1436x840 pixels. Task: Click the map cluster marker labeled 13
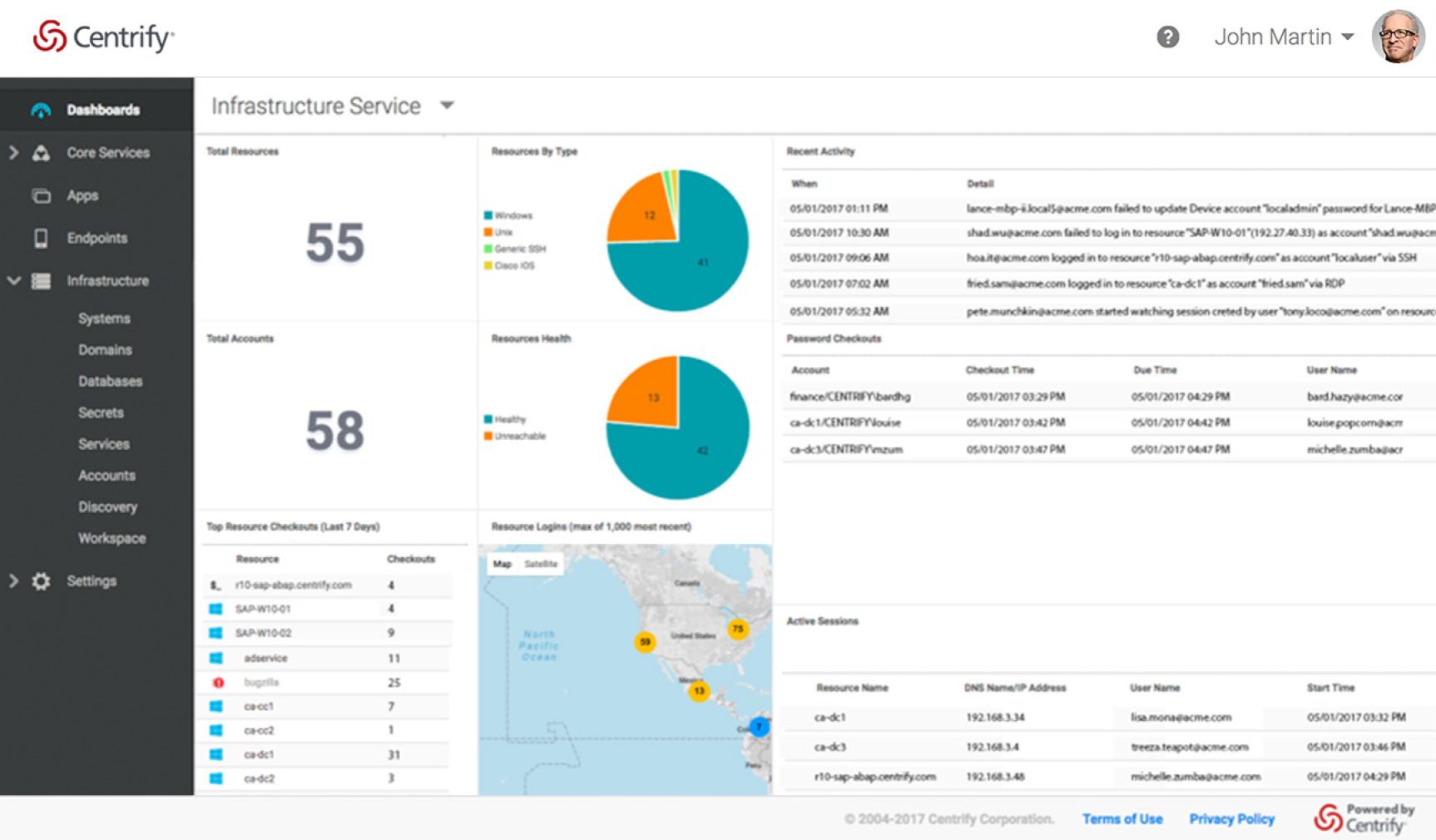[x=699, y=690]
